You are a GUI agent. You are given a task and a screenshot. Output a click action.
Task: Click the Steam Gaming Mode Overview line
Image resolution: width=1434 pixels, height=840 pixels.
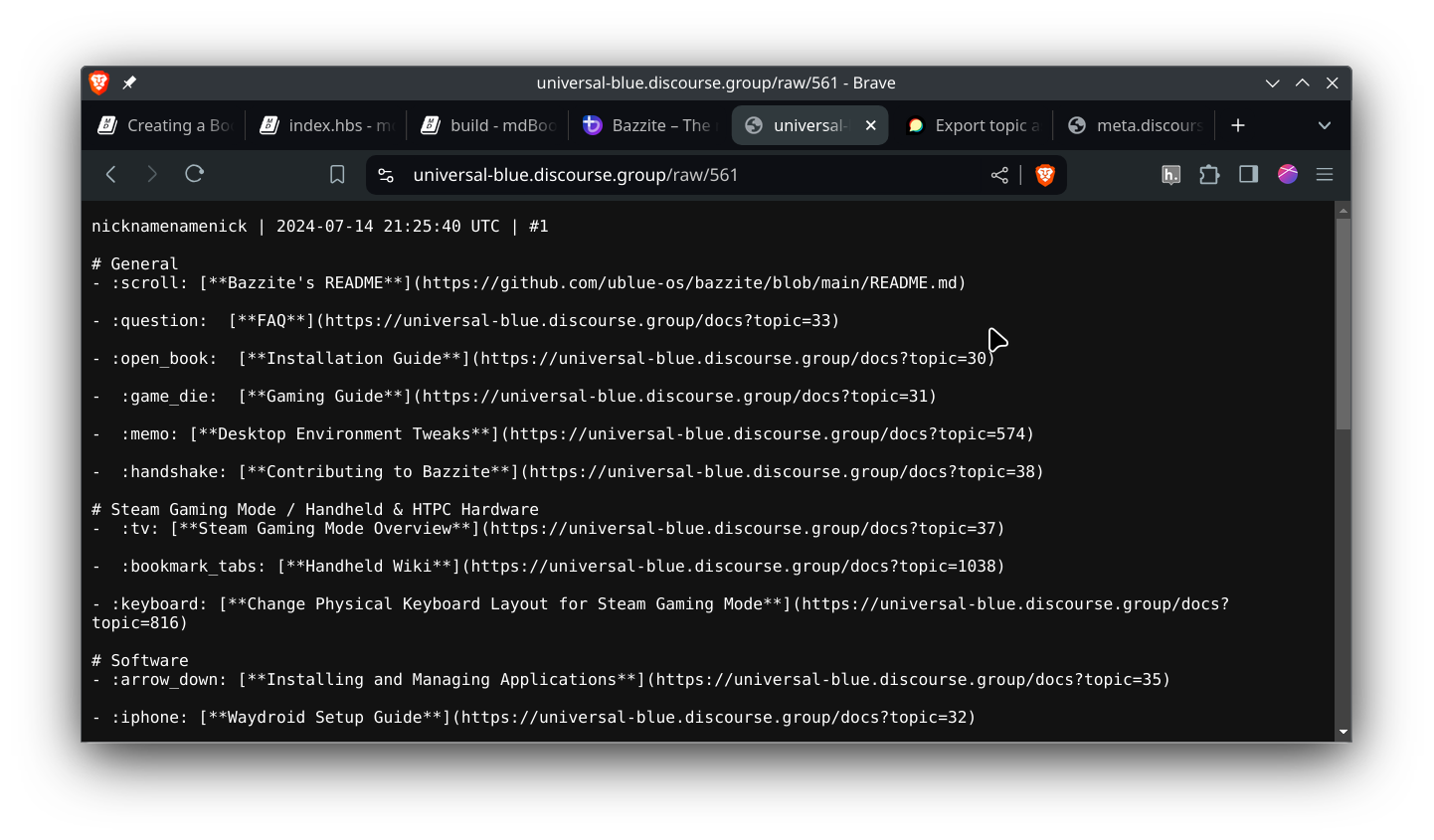click(x=548, y=529)
